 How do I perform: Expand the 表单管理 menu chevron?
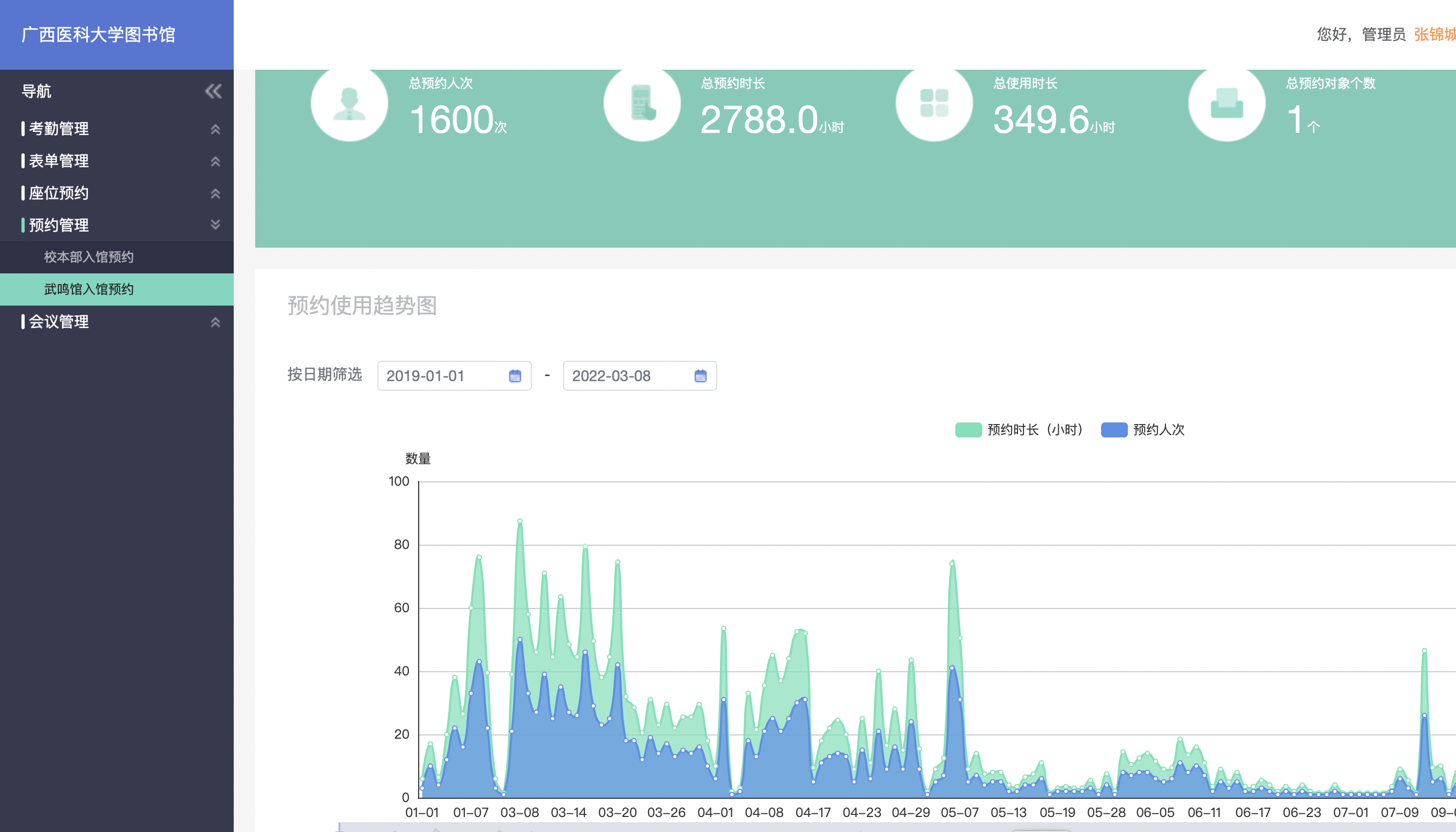(216, 162)
